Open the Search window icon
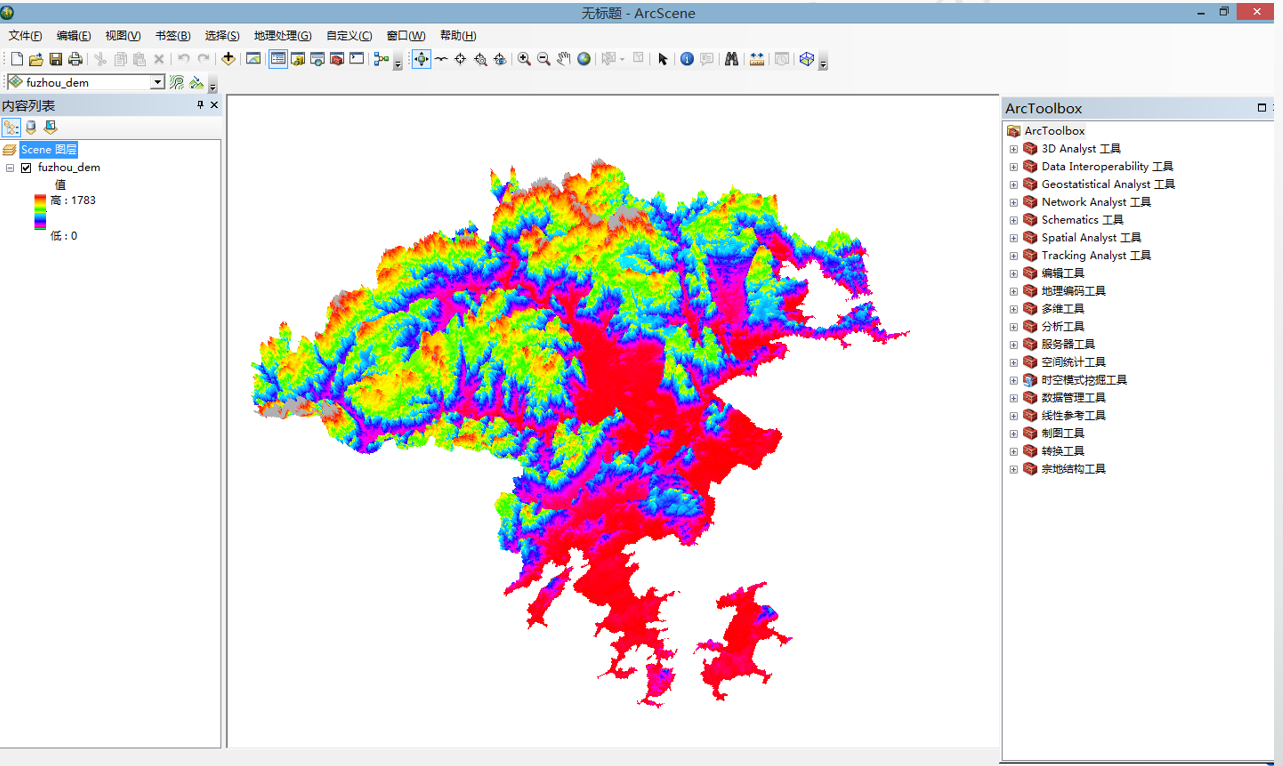1283x766 pixels. 317,59
